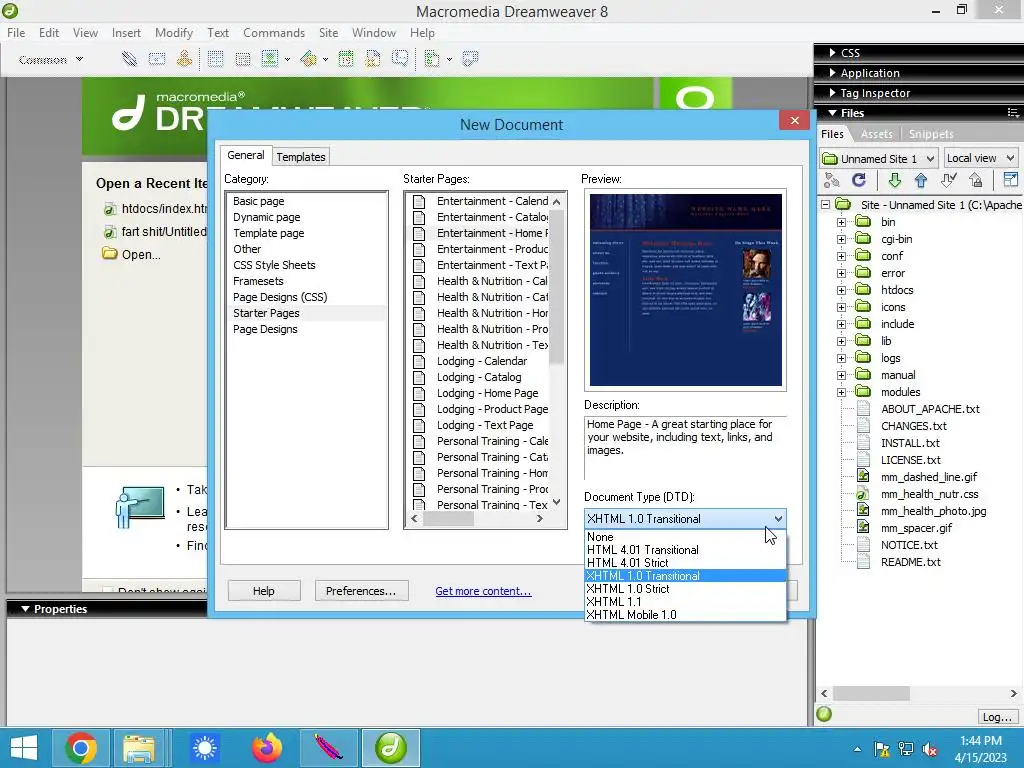1024x768 pixels.
Task: Click the green status circle icon in Files panel
Action: (x=824, y=714)
